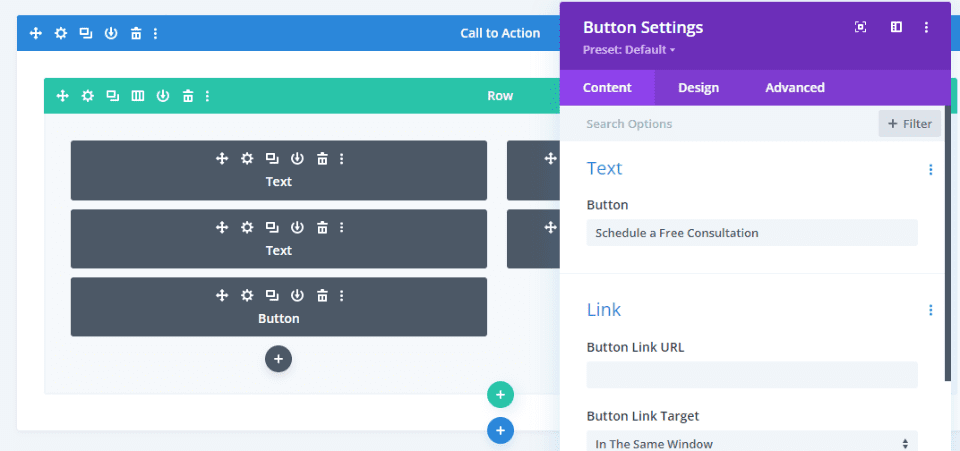Click the Filter button

[909, 124]
